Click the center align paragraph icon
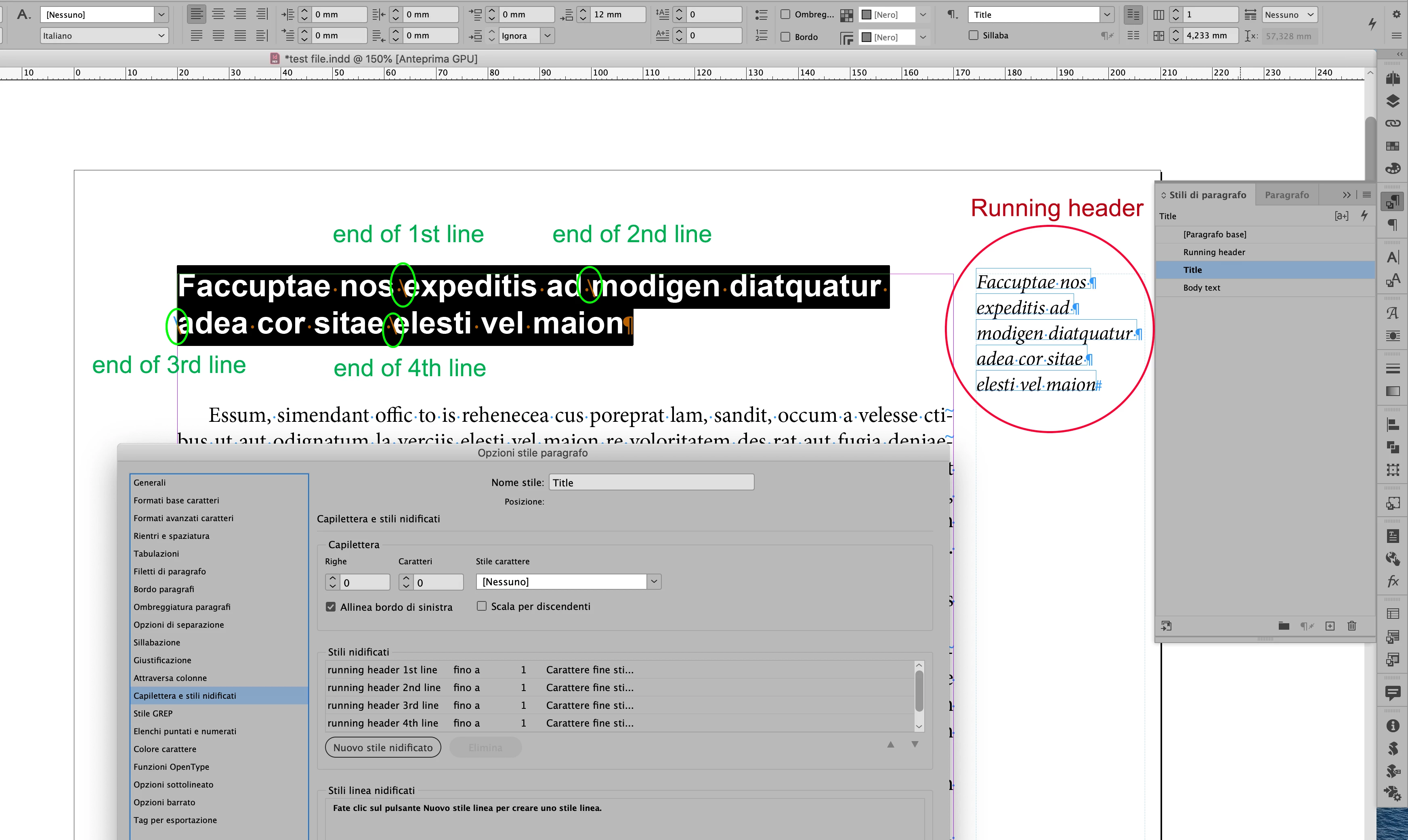 coord(218,14)
